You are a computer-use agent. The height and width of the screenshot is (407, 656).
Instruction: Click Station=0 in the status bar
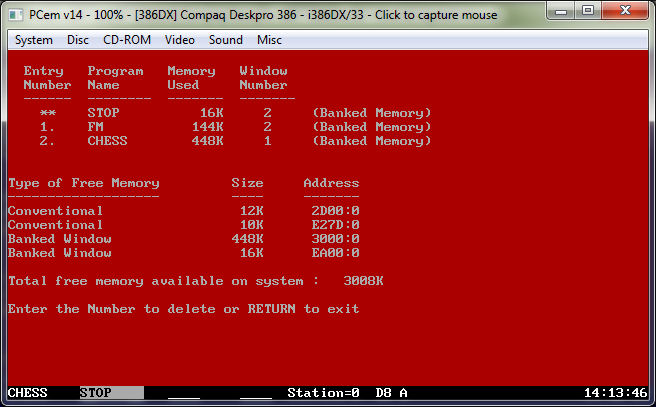coord(323,393)
